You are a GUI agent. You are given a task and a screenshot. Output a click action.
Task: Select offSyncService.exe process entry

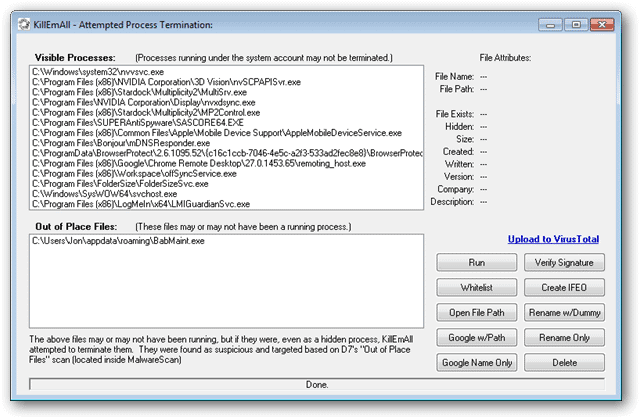click(x=227, y=174)
